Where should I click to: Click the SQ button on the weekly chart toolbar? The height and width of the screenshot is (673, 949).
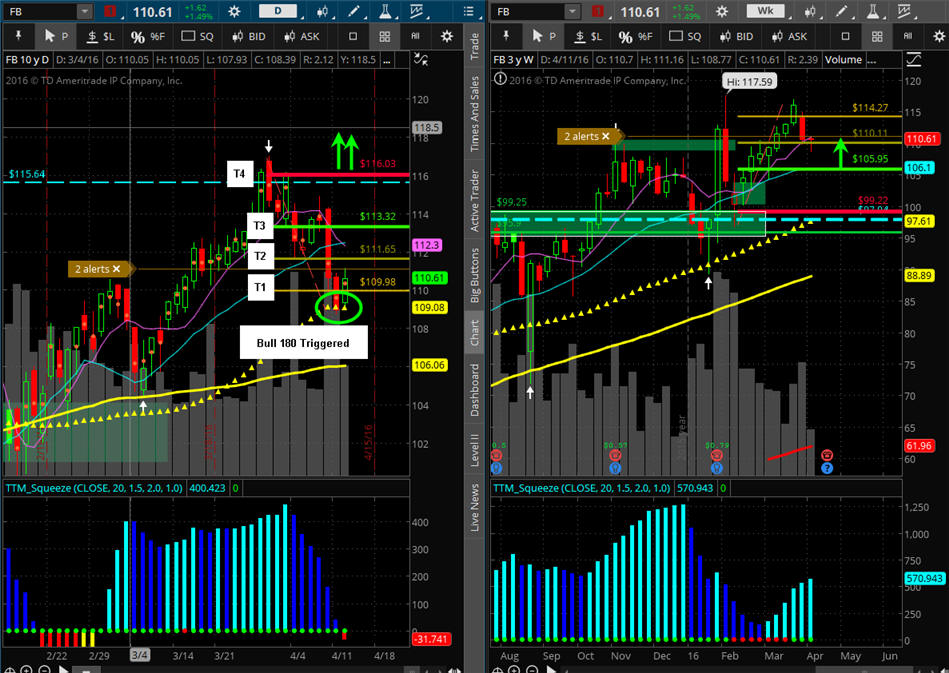click(x=685, y=36)
